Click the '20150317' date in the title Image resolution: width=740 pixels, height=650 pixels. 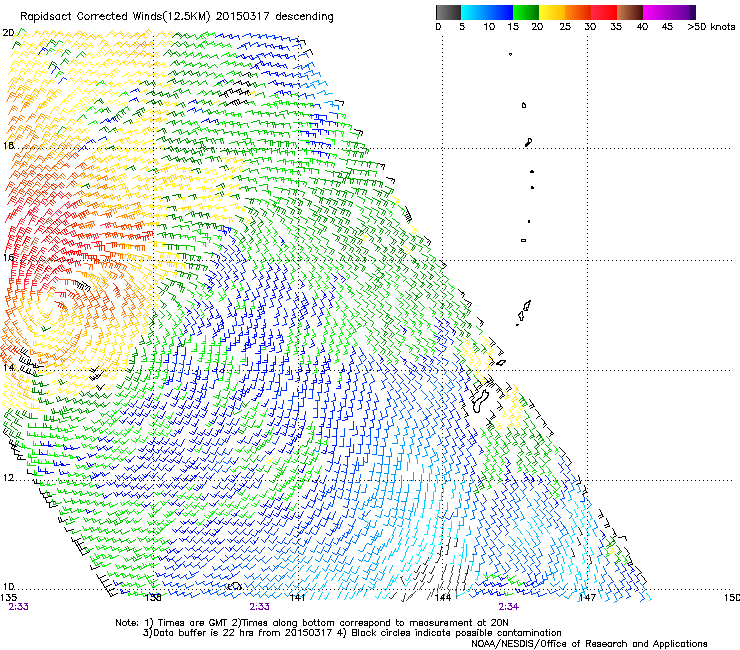tap(243, 17)
